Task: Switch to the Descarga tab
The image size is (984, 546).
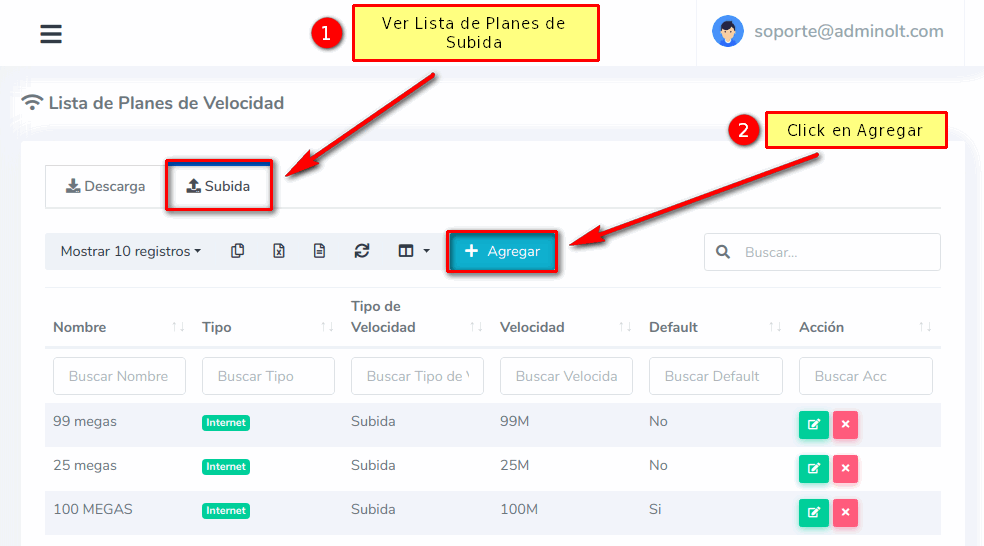Action: click(105, 186)
